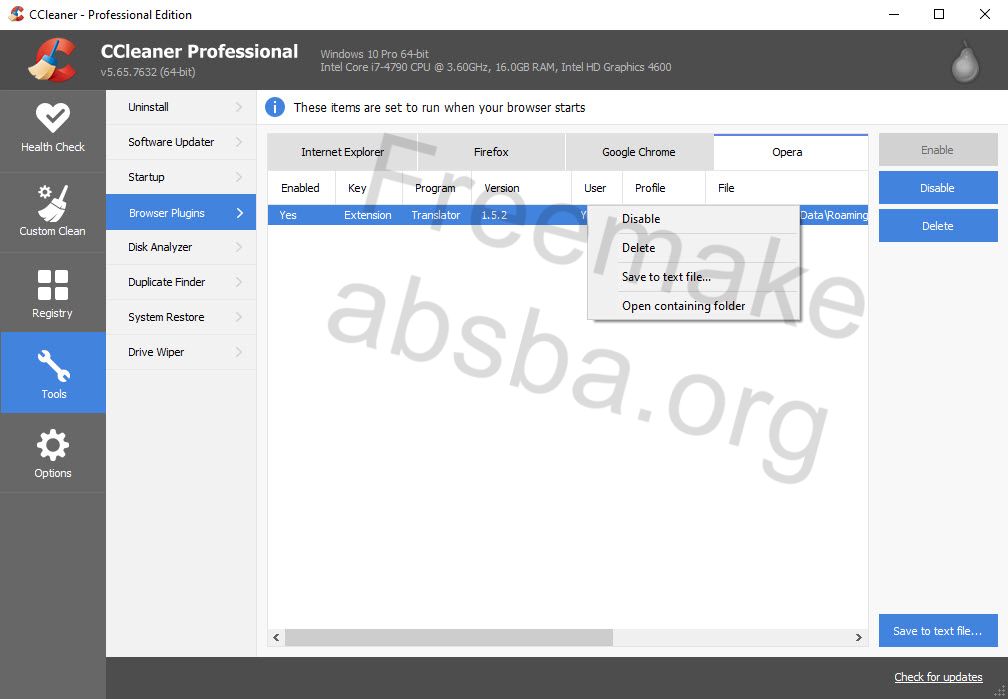The image size is (1008, 699).
Task: Click the window resize grip
Action: [1001, 692]
